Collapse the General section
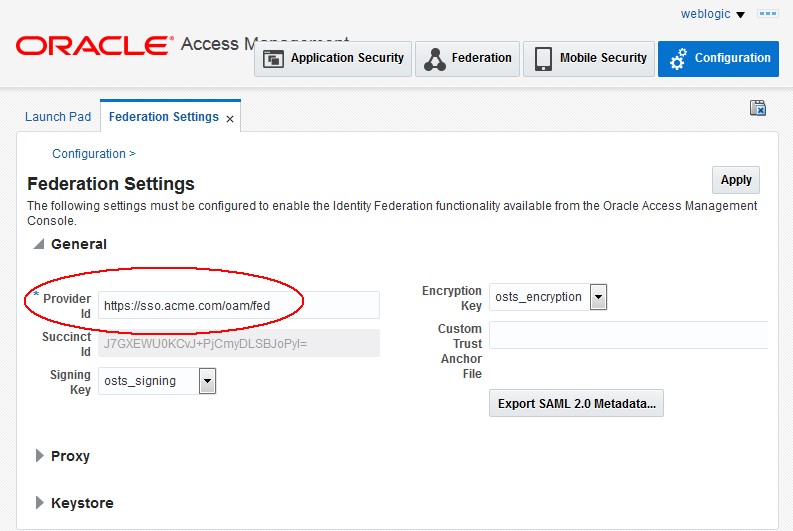Image resolution: width=793 pixels, height=531 pixels. (x=39, y=244)
